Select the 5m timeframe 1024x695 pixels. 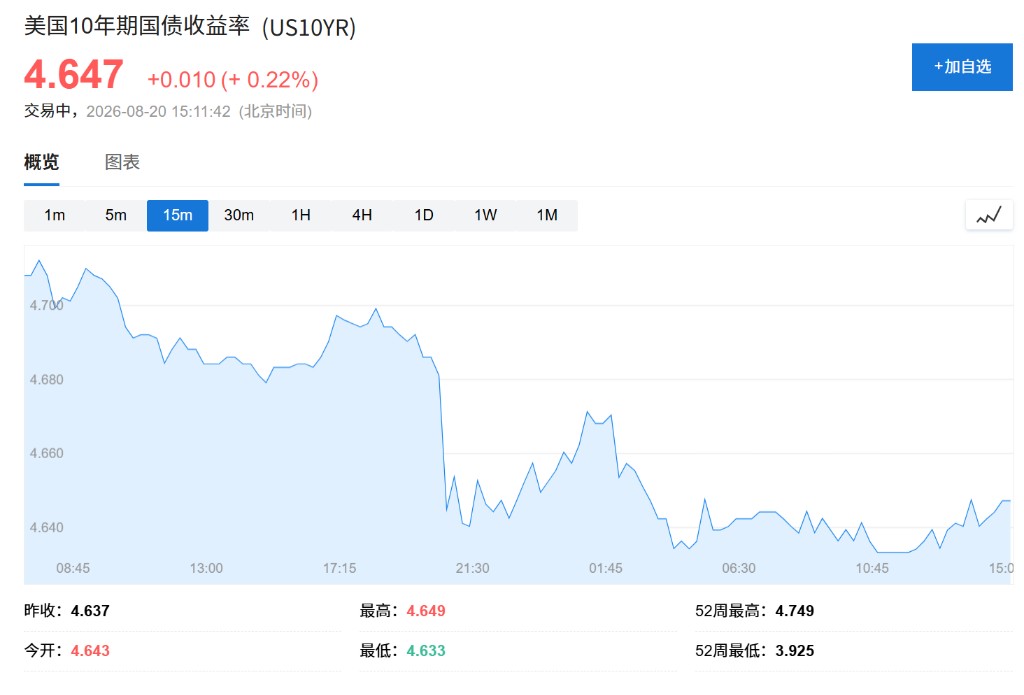click(x=116, y=216)
